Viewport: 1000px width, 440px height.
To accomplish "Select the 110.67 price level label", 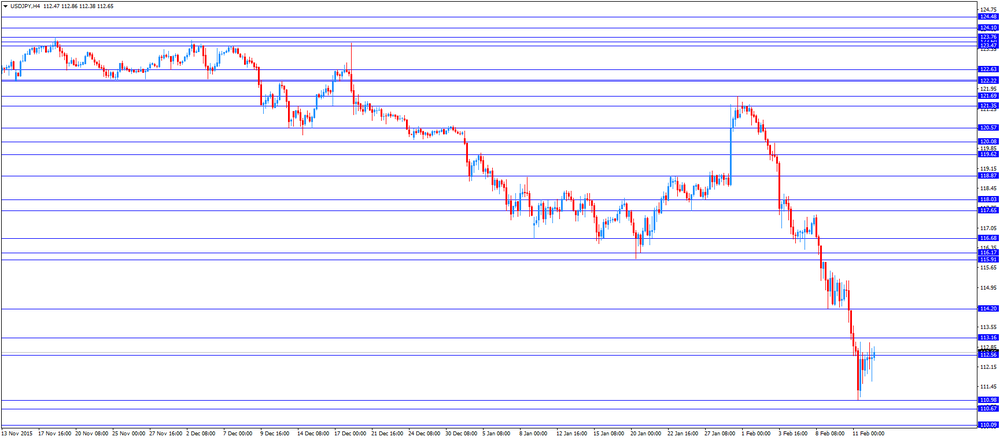I will click(x=988, y=408).
